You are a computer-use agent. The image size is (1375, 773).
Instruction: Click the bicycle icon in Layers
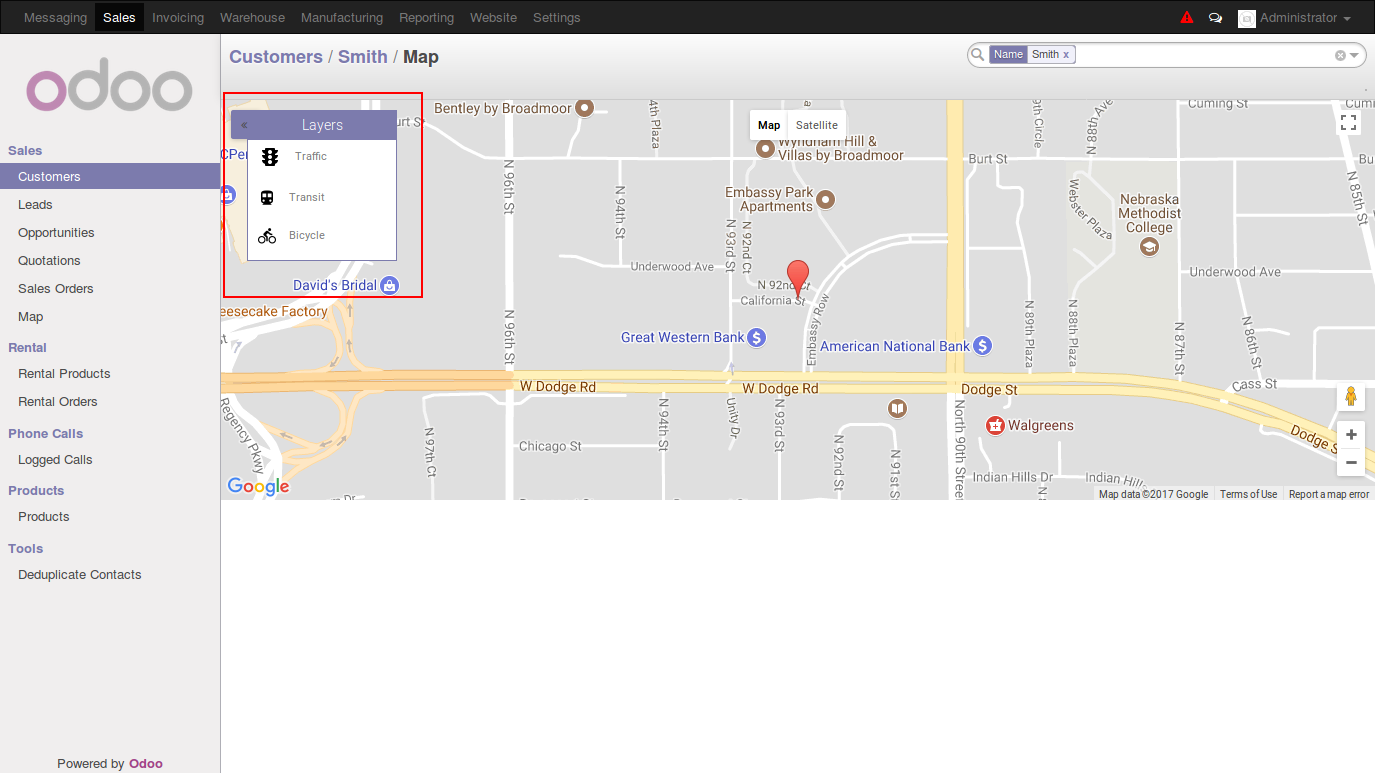(267, 236)
